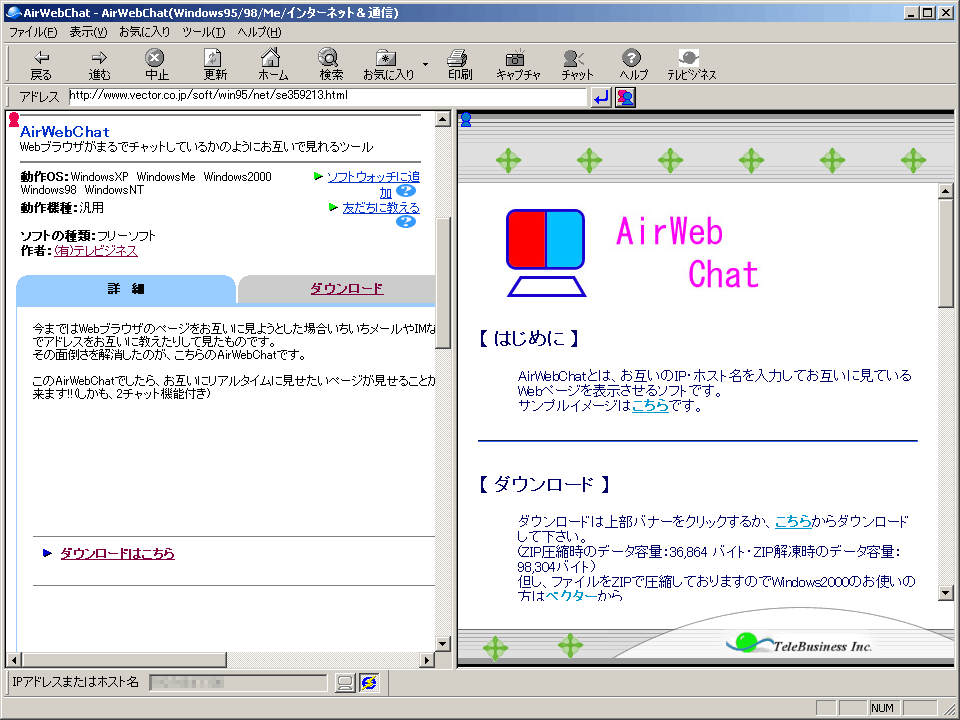Viewport: 960px width, 720px height.
Task: Switch to the ダウンロード tab
Action: coord(347,288)
